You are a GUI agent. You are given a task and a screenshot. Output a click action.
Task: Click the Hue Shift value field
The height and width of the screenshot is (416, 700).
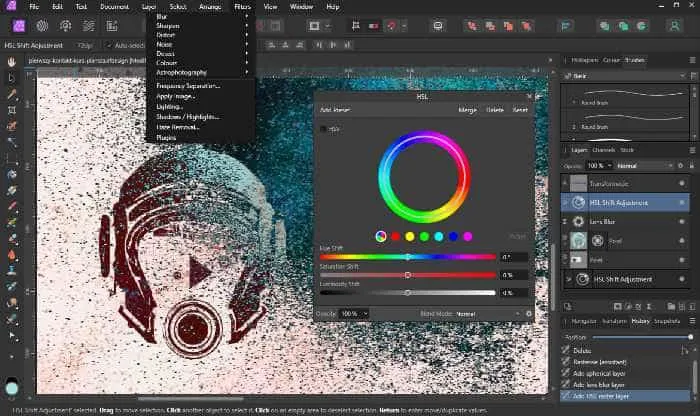pyautogui.click(x=514, y=257)
